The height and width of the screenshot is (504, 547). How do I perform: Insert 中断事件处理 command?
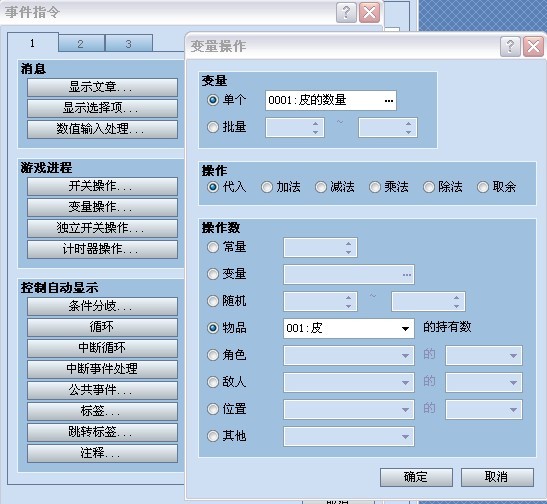click(x=102, y=369)
